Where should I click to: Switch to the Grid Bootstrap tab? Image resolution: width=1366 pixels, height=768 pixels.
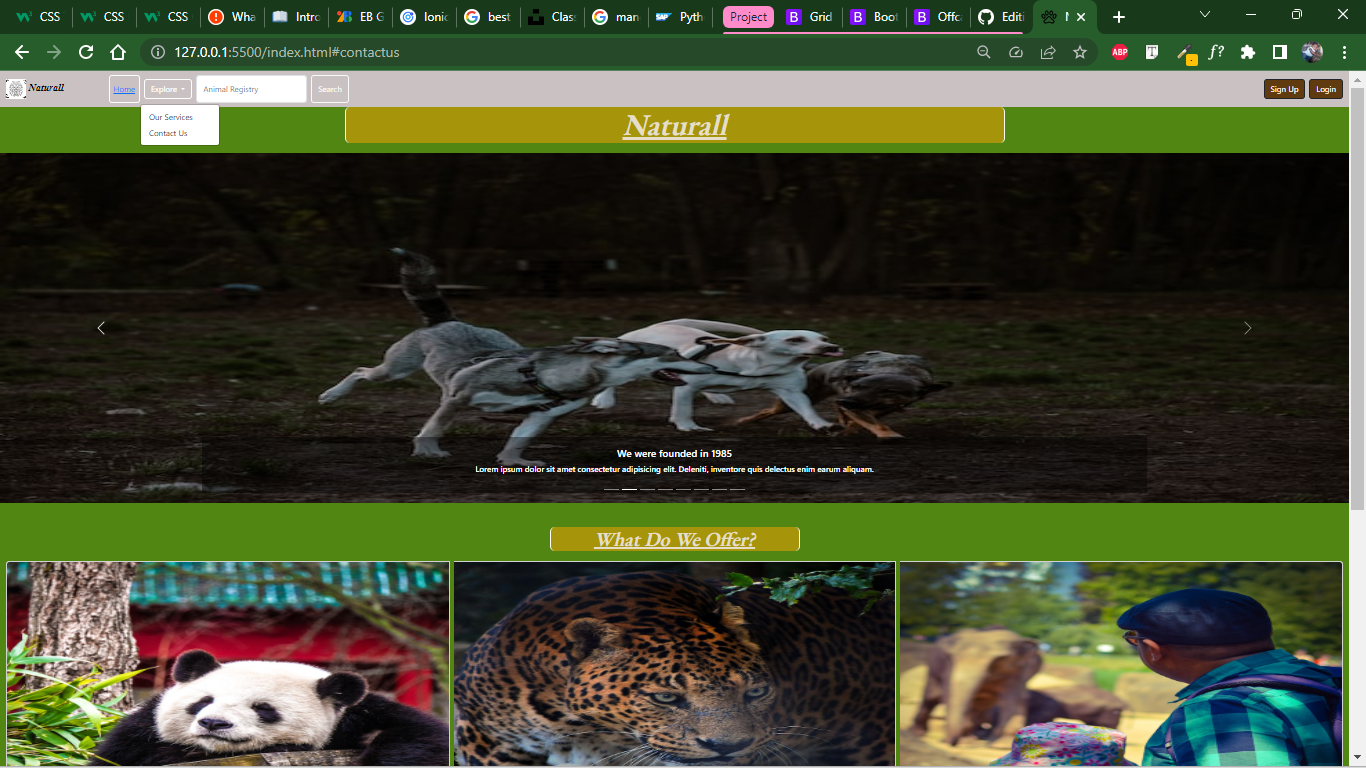coord(810,17)
